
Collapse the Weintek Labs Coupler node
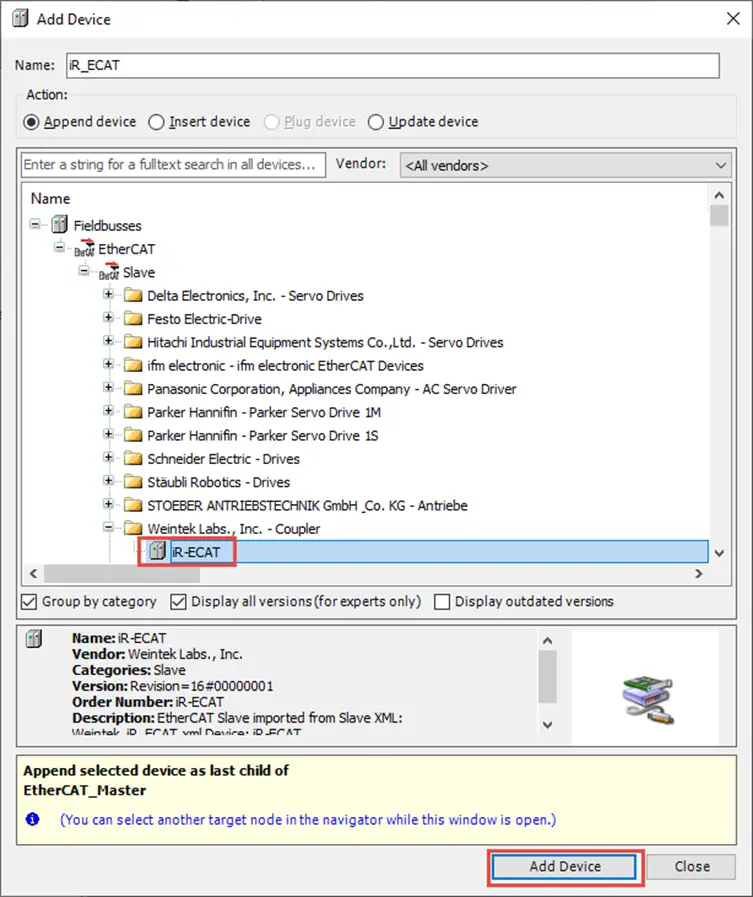click(108, 527)
